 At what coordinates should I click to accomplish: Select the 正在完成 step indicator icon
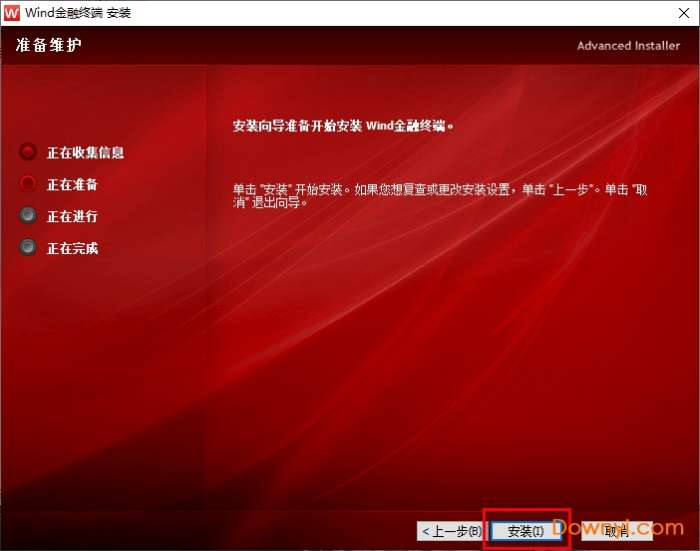coord(28,247)
